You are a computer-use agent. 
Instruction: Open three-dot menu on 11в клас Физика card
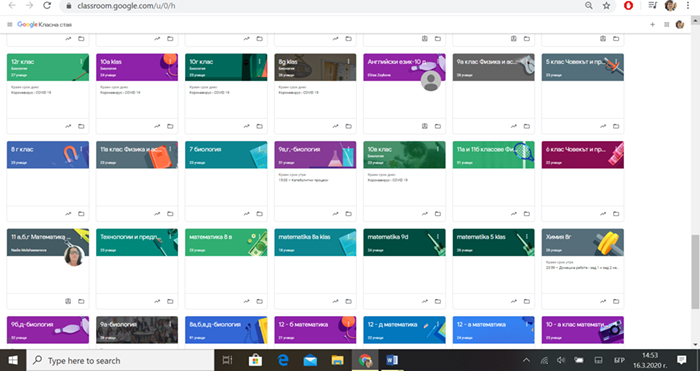pyautogui.click(x=170, y=149)
